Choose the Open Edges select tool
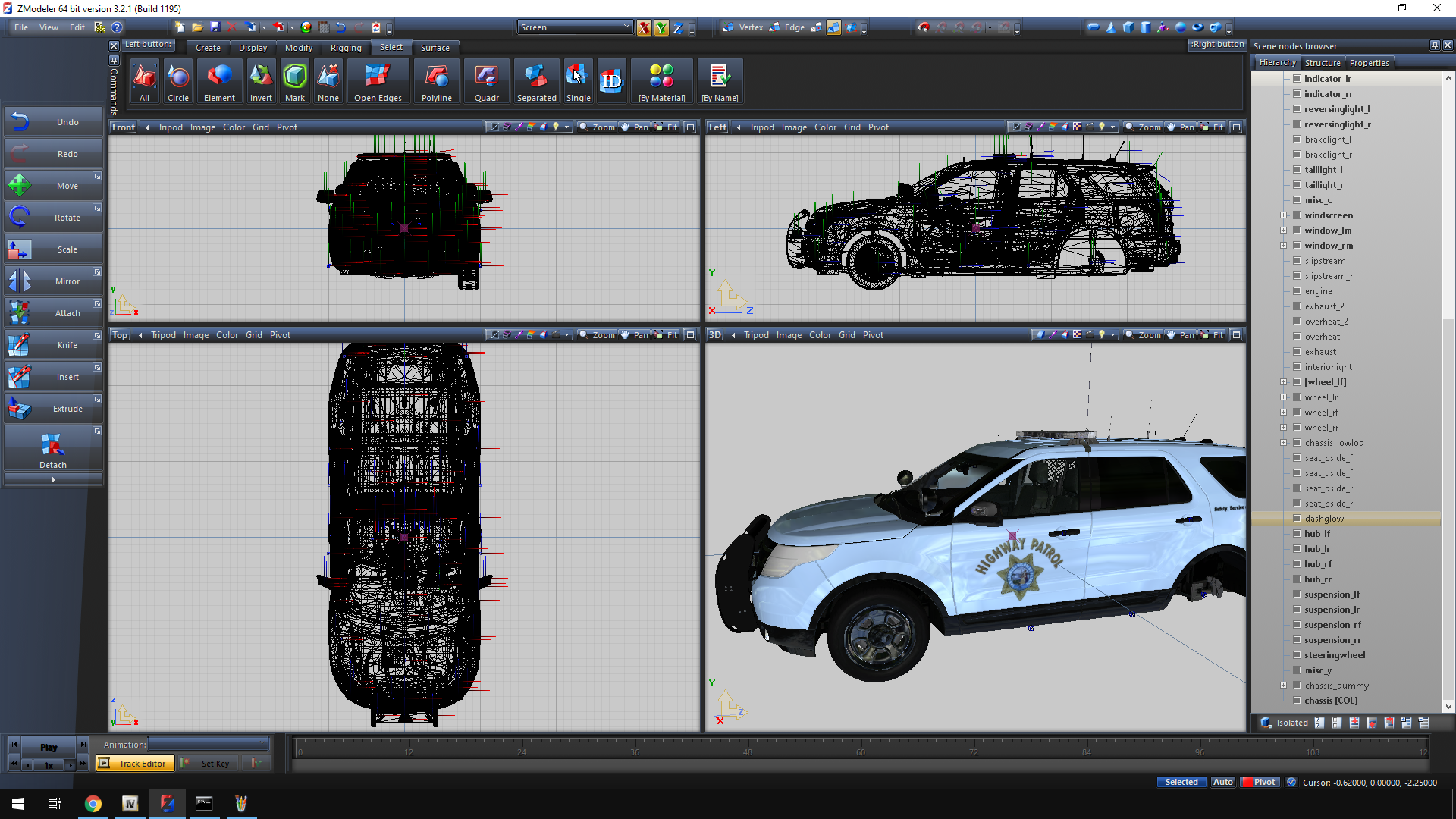The height and width of the screenshot is (819, 1456). (x=378, y=82)
